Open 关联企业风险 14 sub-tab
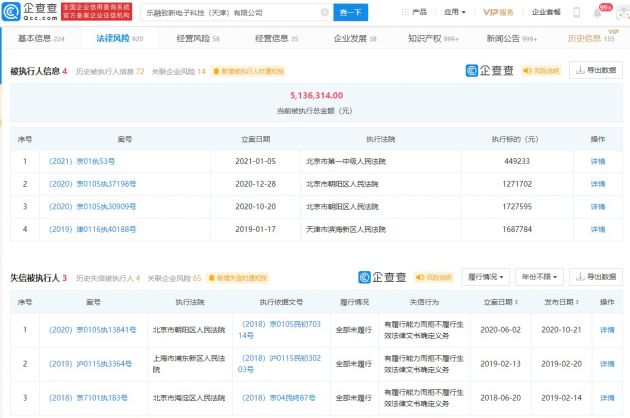Image resolution: width=630 pixels, height=418 pixels. 178,72
